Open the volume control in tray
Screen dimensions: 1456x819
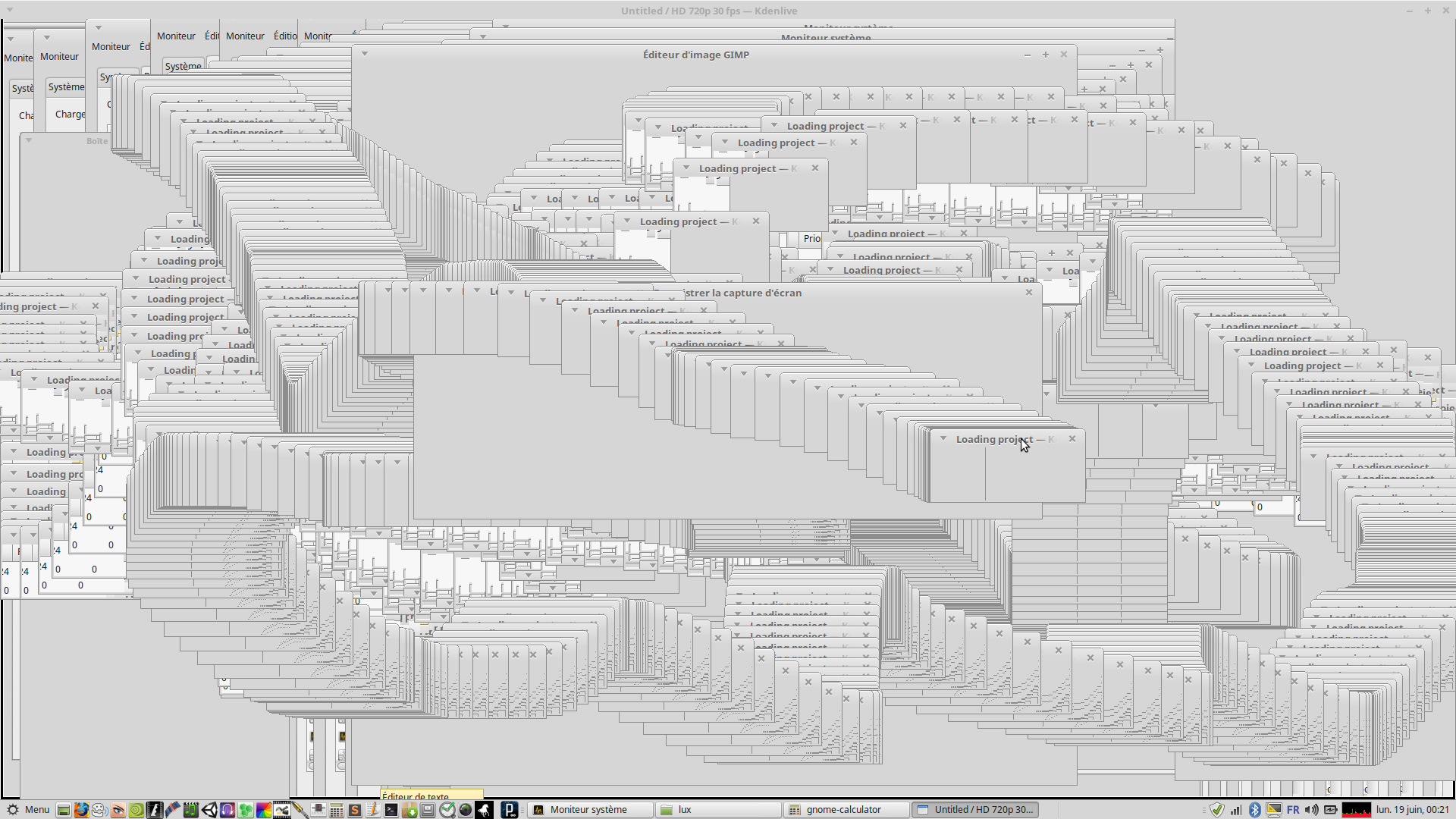(1312, 810)
